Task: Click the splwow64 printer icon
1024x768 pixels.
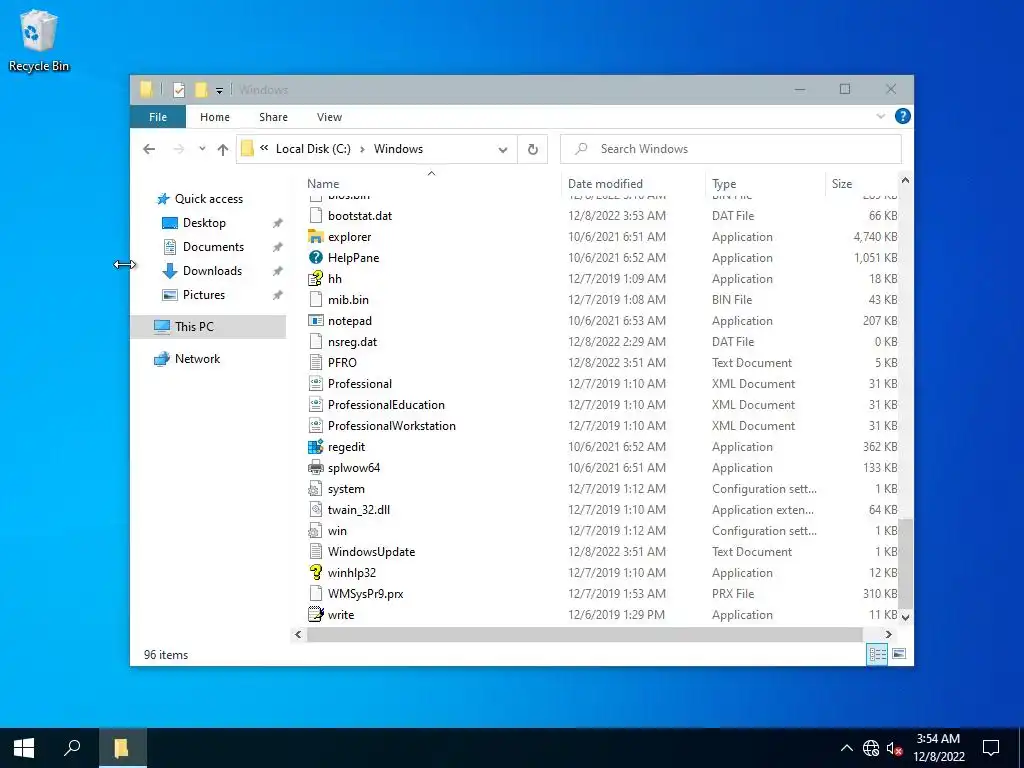Action: point(315,468)
